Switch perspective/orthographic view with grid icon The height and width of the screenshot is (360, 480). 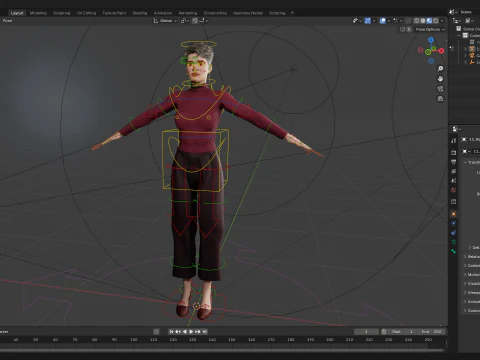[440, 99]
